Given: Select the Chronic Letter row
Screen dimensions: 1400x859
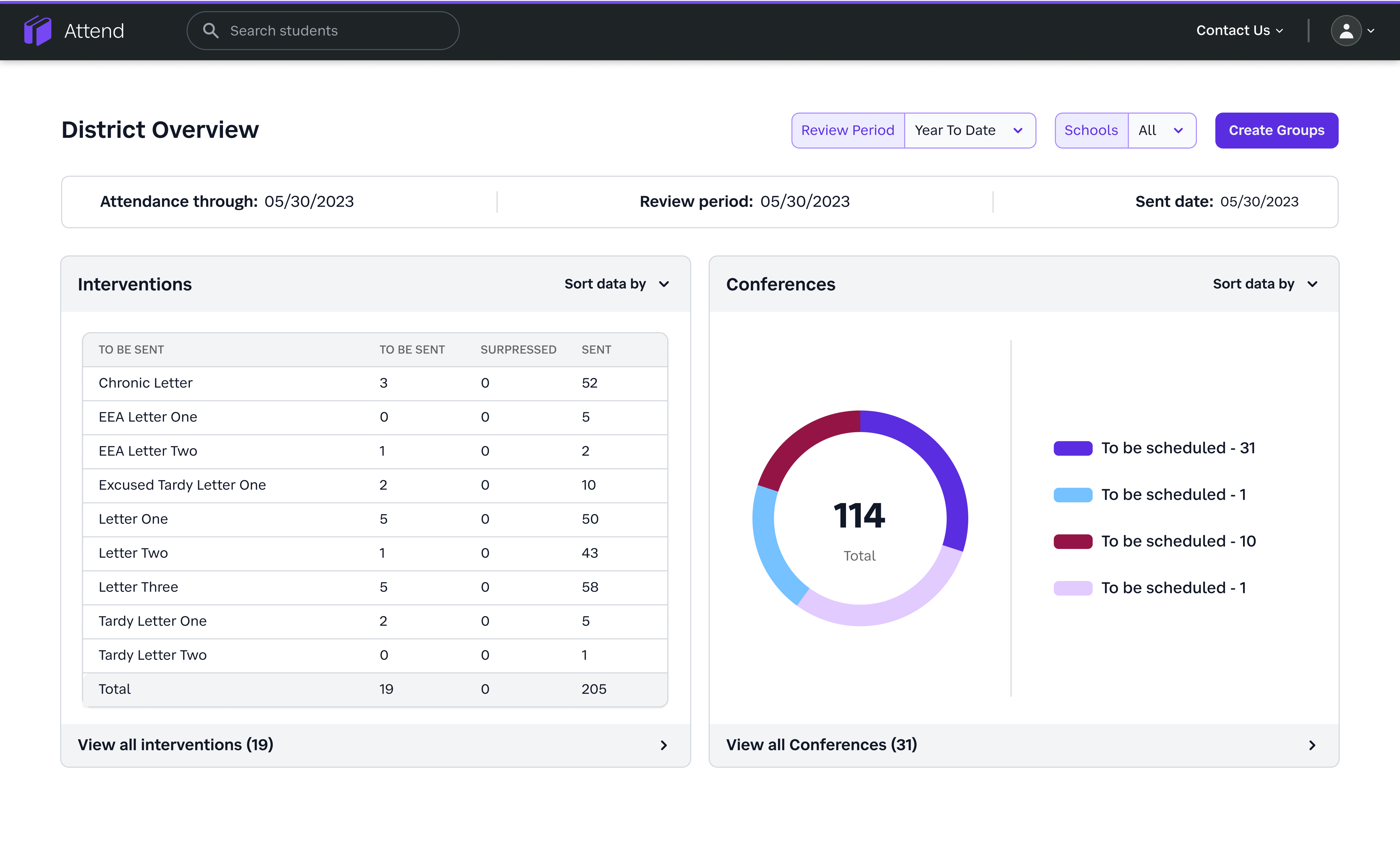Looking at the screenshot, I should coord(375,383).
